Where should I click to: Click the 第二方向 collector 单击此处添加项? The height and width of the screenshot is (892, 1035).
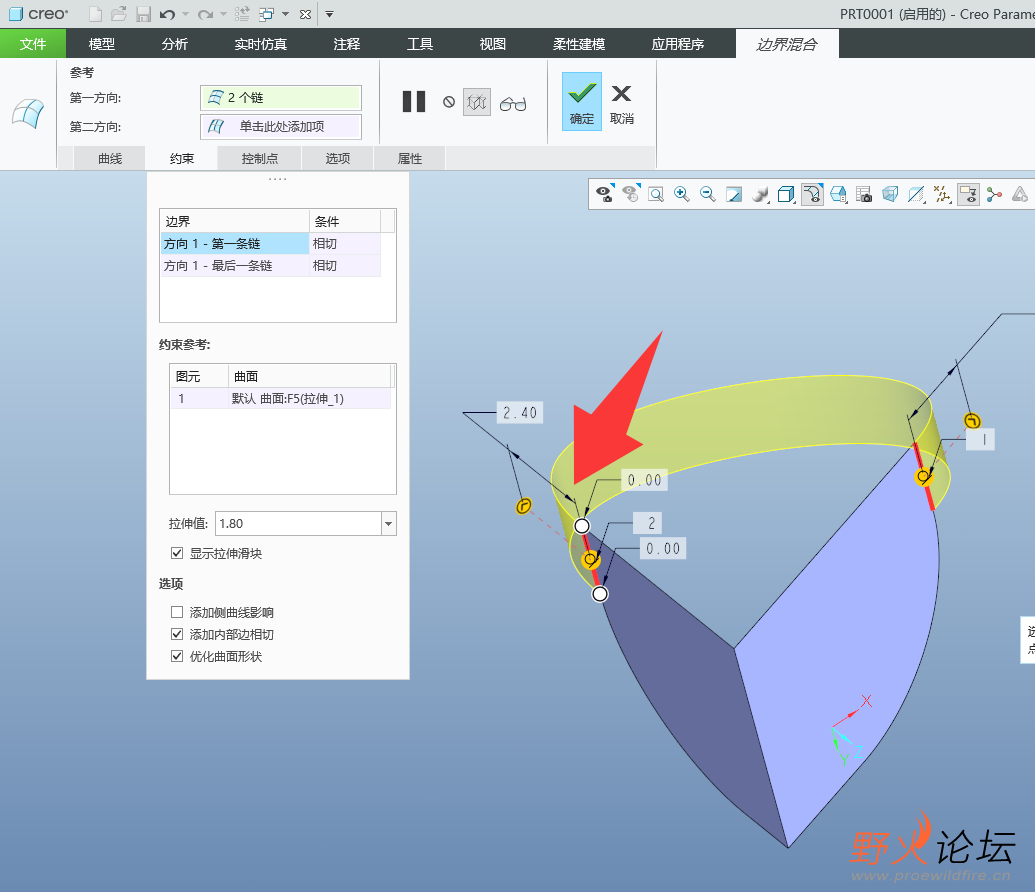click(x=281, y=126)
